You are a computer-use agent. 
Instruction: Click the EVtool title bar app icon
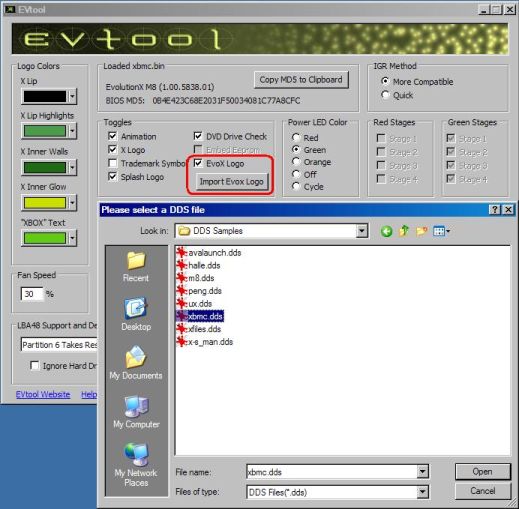[10, 10]
